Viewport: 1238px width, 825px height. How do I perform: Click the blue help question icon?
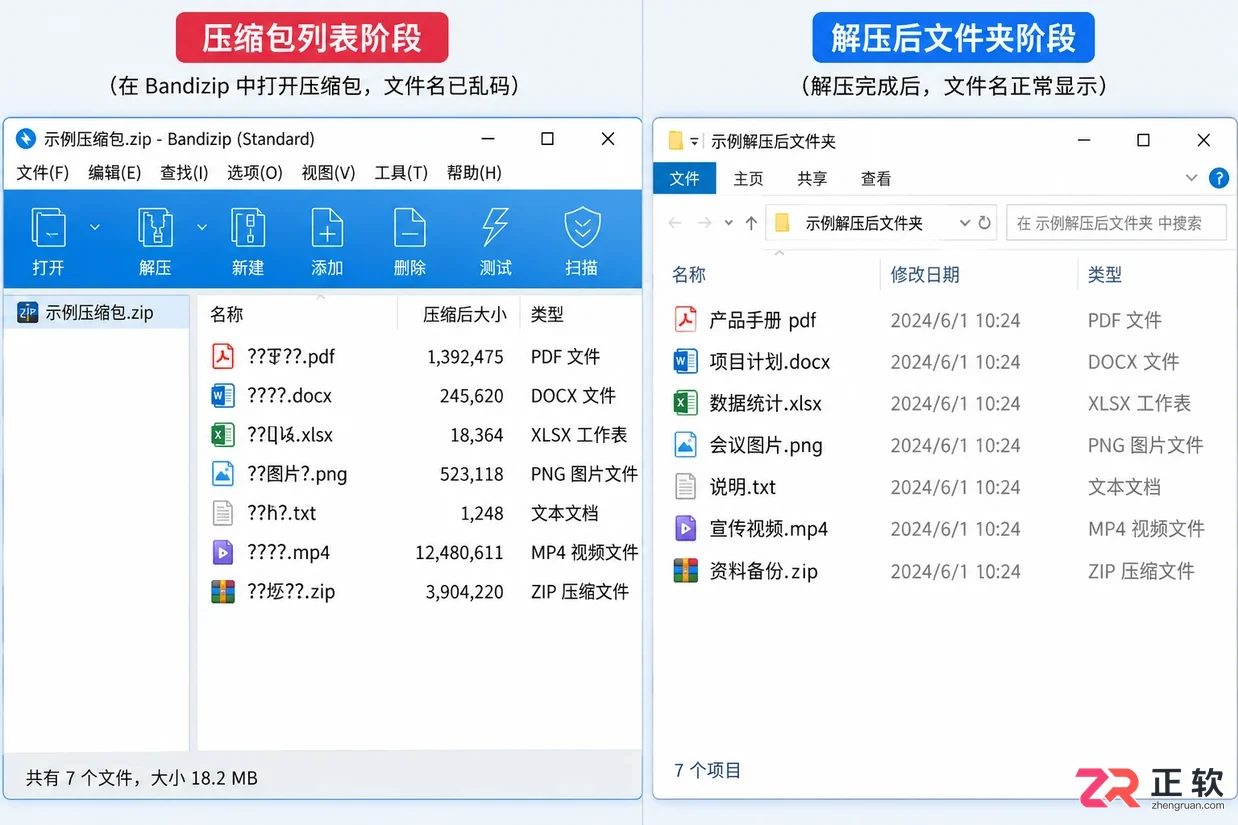click(1219, 178)
